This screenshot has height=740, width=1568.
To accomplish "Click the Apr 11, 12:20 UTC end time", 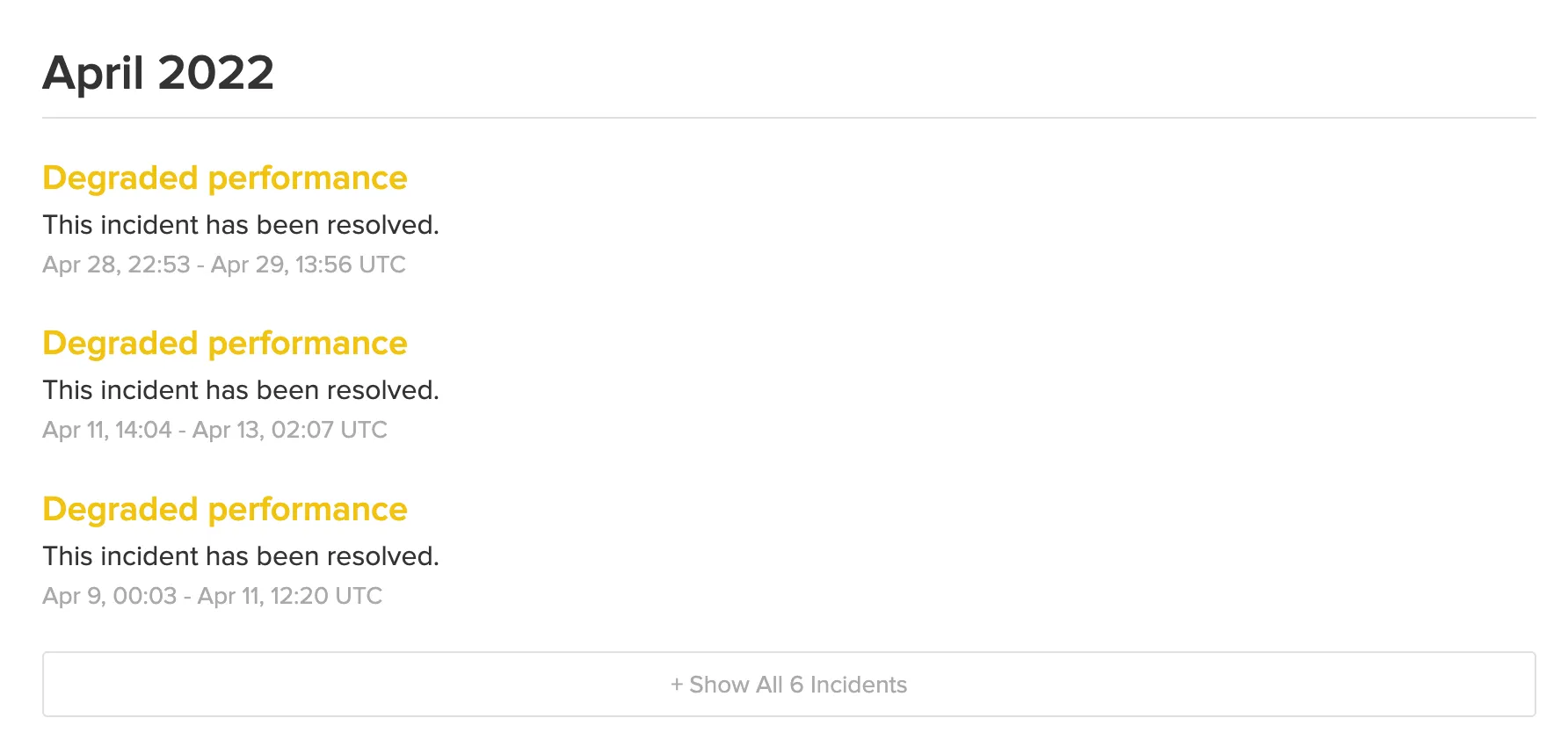I will (x=290, y=596).
